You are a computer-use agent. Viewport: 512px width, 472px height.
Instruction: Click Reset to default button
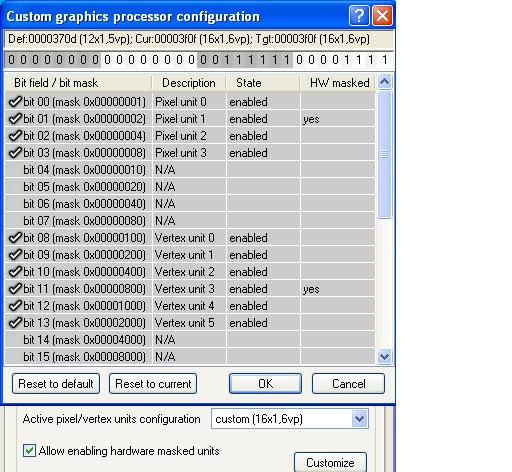click(x=56, y=384)
